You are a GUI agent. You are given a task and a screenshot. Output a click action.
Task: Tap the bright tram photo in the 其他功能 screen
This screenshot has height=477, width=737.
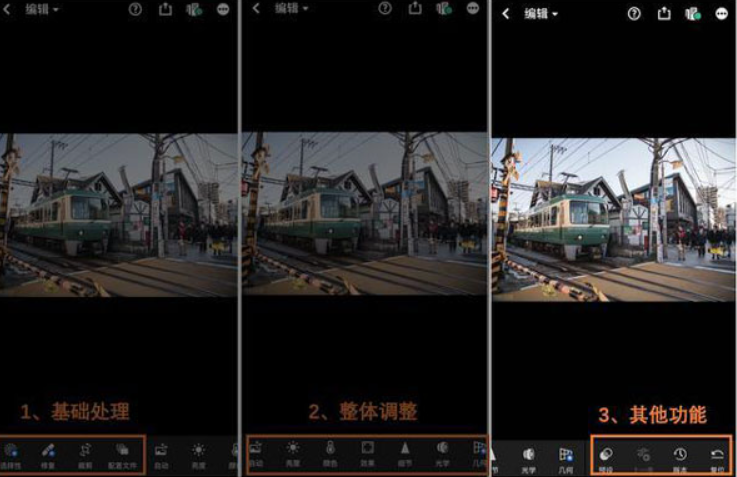coord(613,220)
